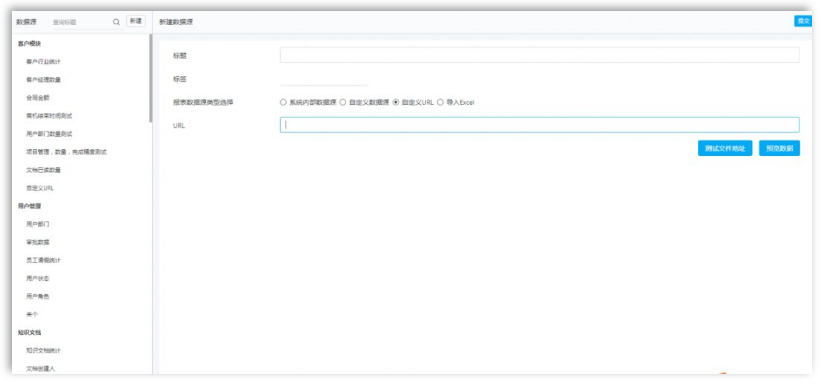Viewport: 821px width, 386px height.
Task: Click the 提交 submit button
Action: pyautogui.click(x=803, y=21)
